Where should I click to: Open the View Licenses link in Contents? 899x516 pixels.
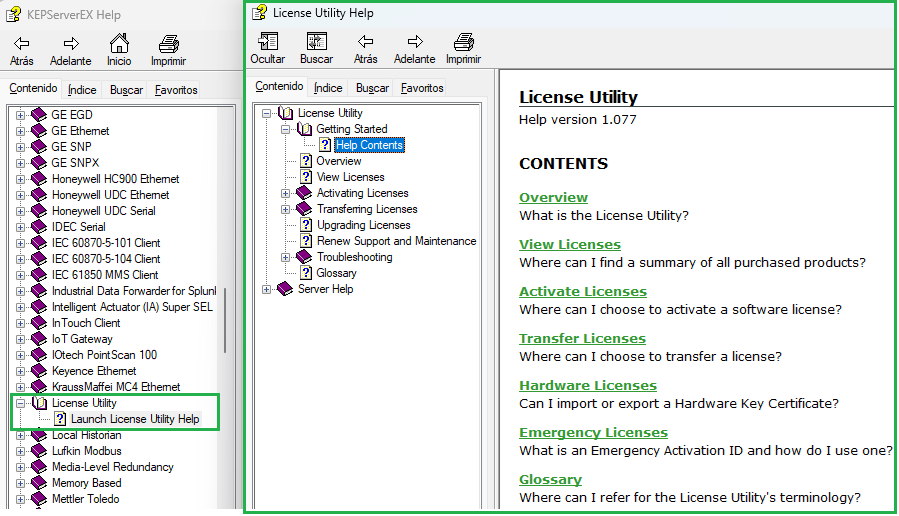tap(570, 244)
